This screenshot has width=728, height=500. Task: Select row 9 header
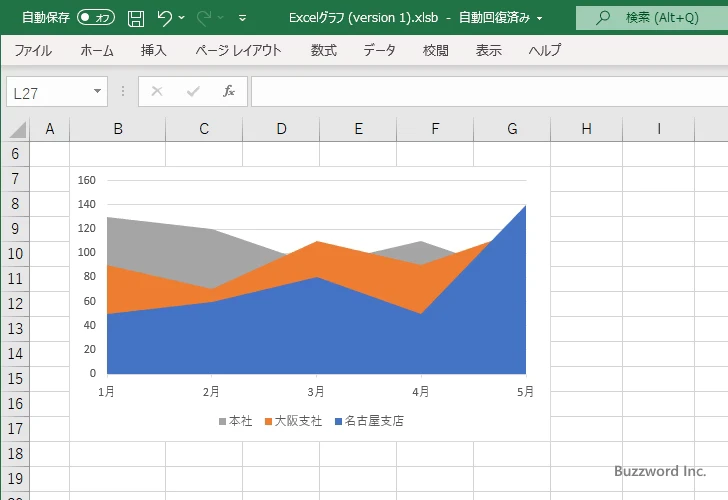pyautogui.click(x=15, y=229)
